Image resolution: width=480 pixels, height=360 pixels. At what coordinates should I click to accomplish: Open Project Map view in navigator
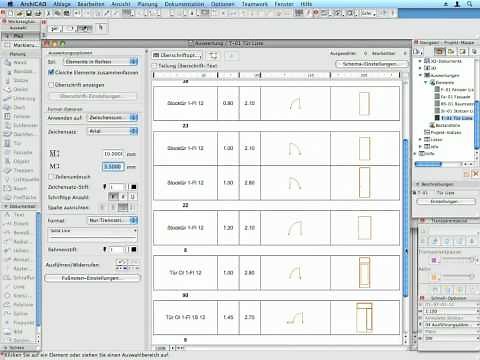tap(439, 52)
